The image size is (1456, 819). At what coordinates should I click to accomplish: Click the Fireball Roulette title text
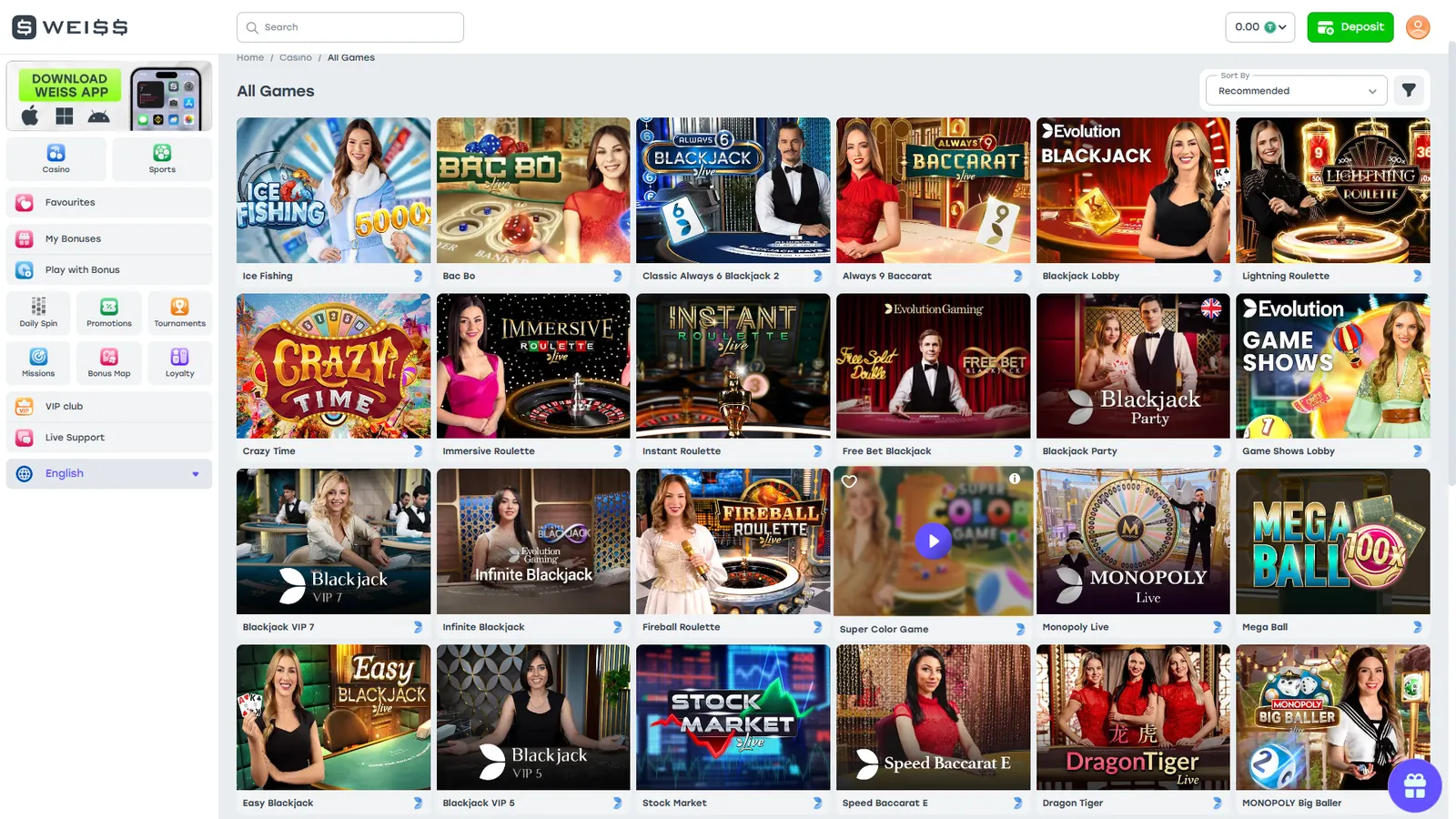coord(681,627)
